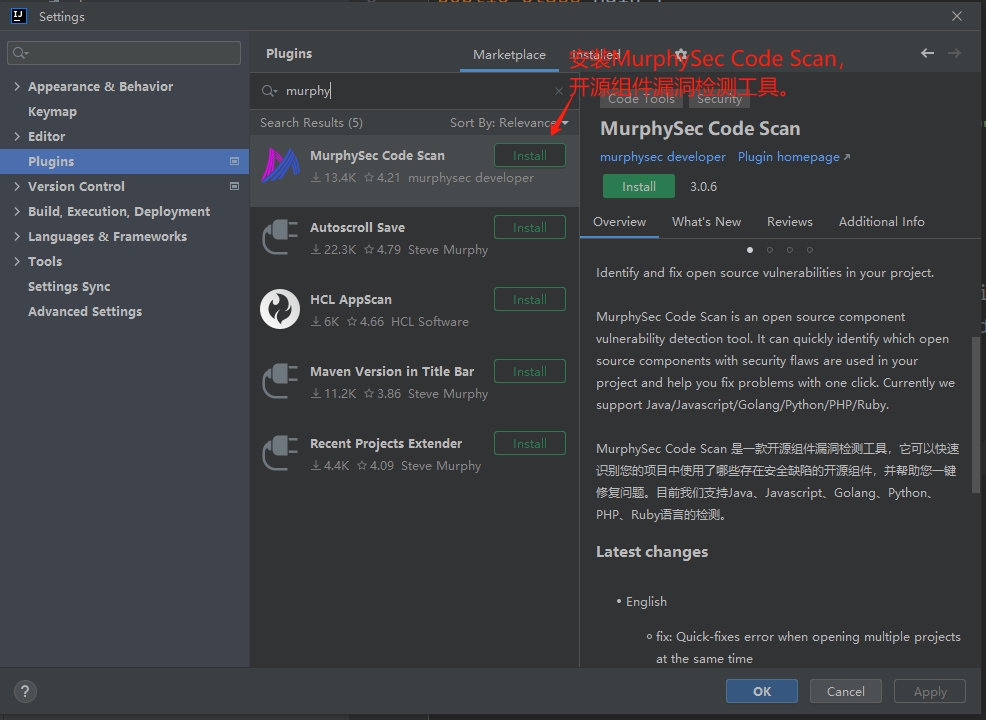Open the Reviews tab
Image resolution: width=986 pixels, height=720 pixels.
(790, 221)
